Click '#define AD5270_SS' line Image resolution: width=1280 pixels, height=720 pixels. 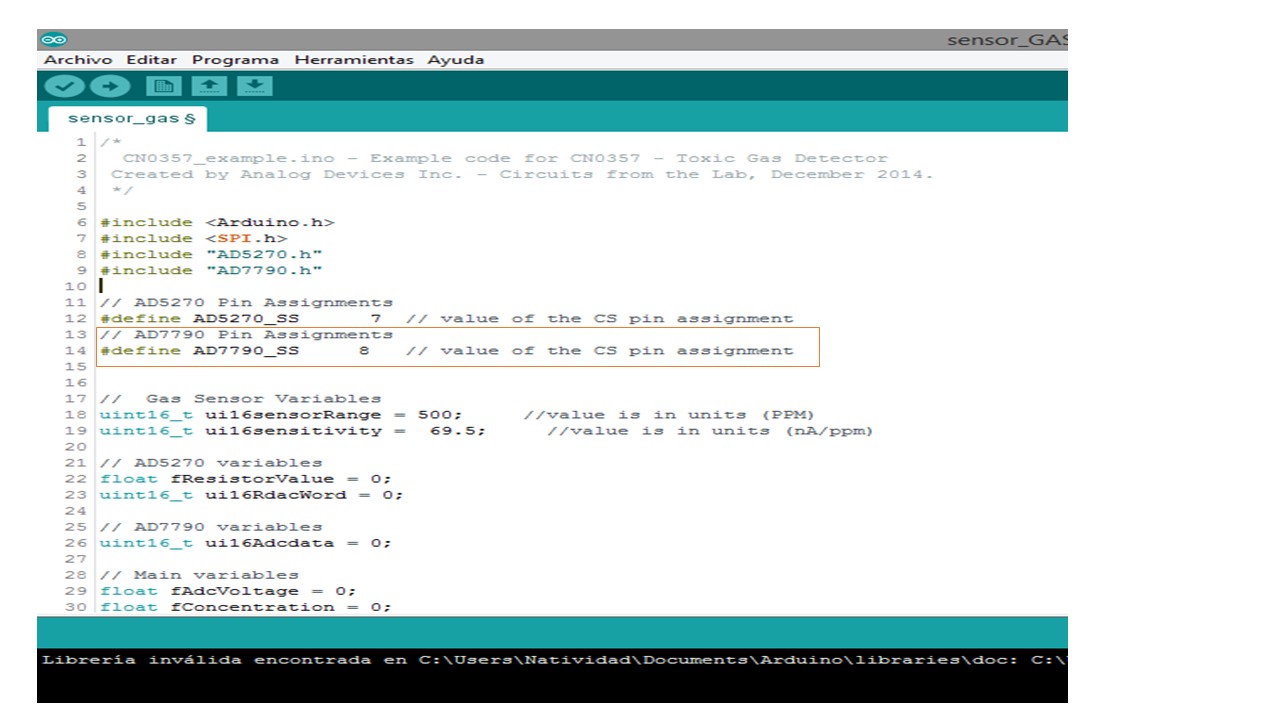pyautogui.click(x=446, y=319)
